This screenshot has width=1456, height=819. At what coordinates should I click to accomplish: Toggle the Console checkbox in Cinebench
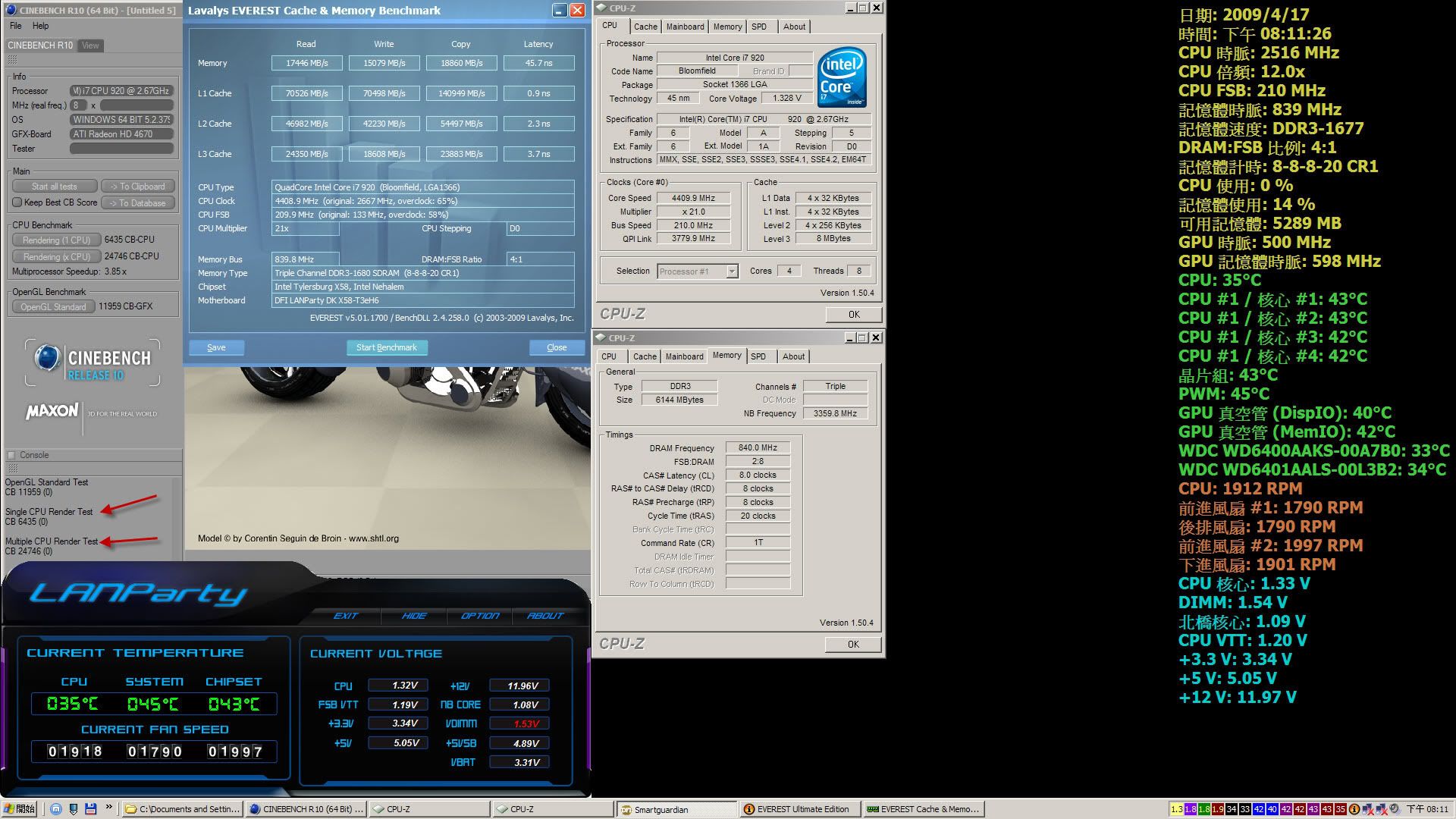11,455
